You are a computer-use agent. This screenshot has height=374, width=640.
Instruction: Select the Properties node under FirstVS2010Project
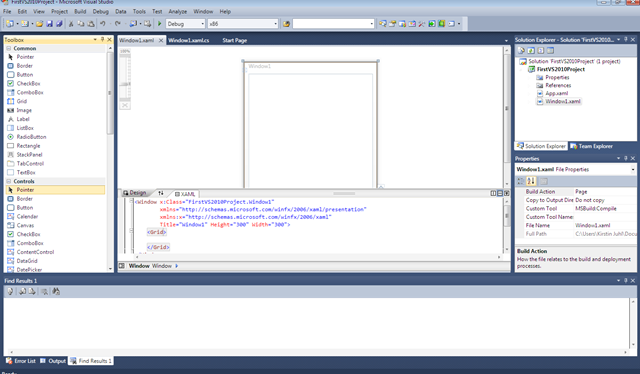(x=557, y=78)
